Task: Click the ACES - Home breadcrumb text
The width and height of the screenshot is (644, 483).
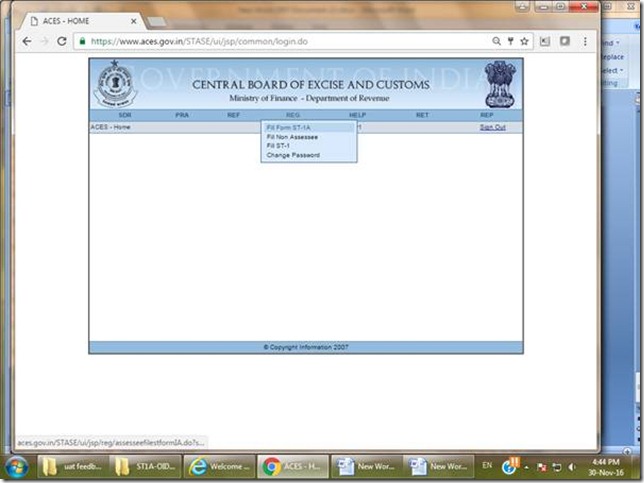Action: (110, 127)
